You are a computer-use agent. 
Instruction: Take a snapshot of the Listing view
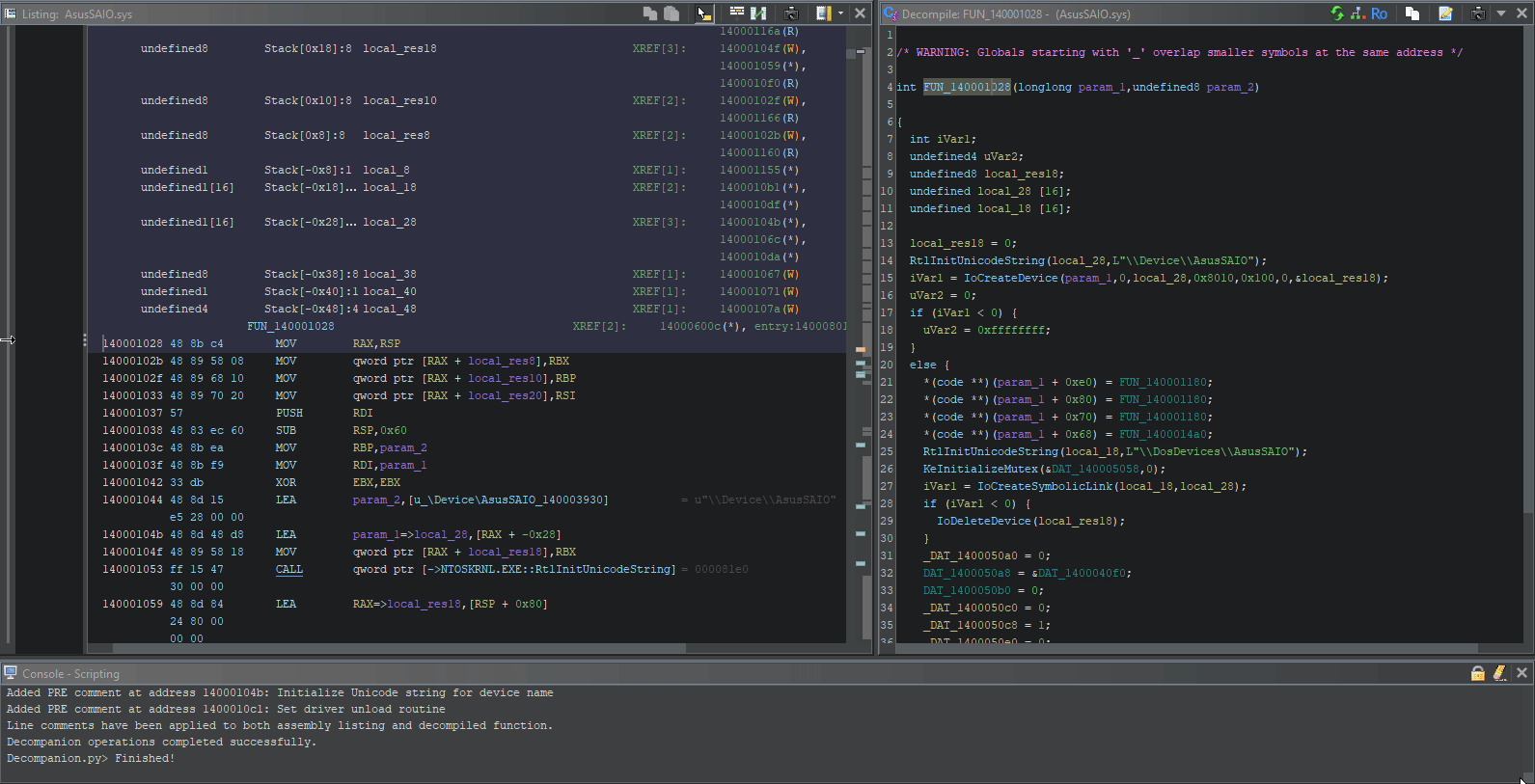coord(791,14)
